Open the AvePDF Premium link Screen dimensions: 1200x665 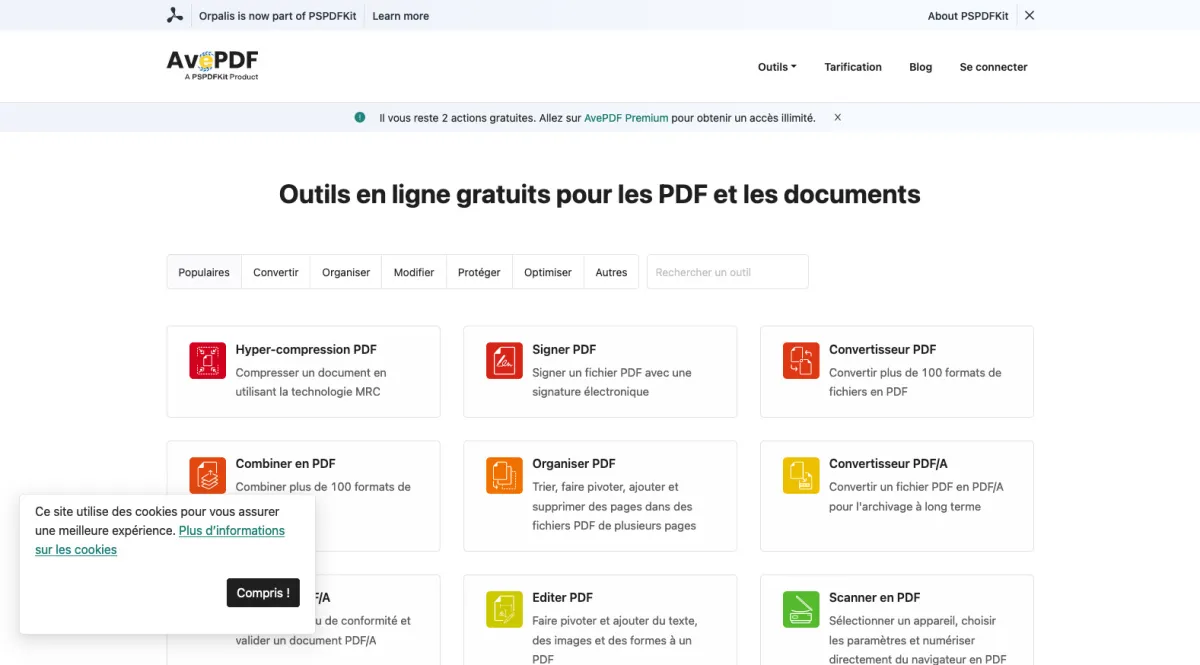[626, 118]
